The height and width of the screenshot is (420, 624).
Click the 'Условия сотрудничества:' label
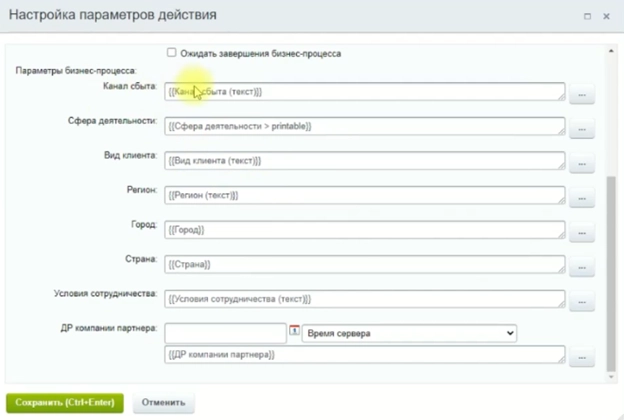click(105, 294)
